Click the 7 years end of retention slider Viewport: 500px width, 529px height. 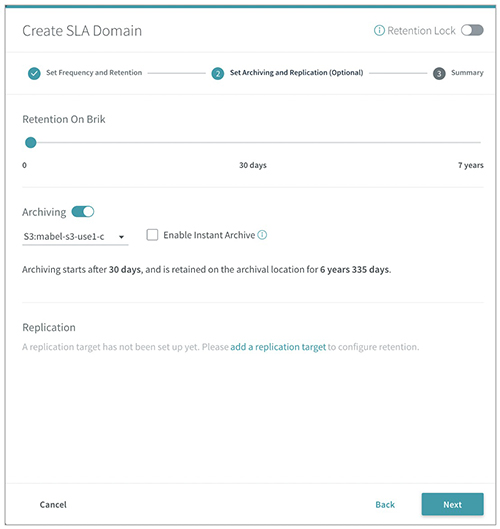479,142
